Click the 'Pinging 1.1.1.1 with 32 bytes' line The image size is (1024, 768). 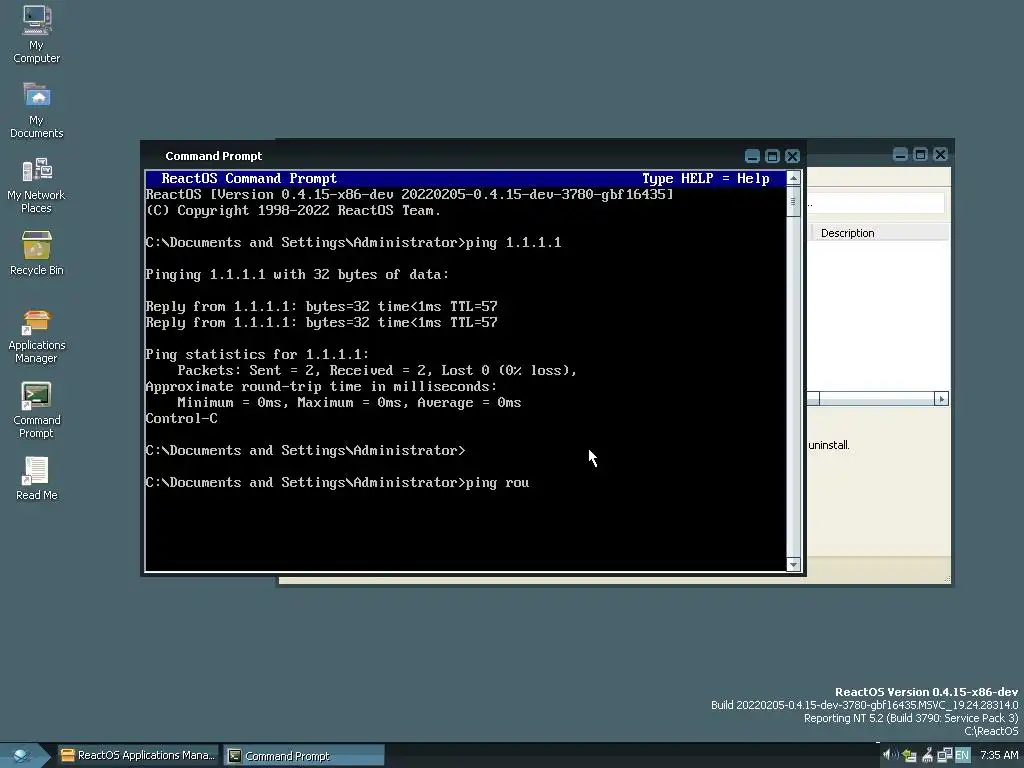pos(297,275)
